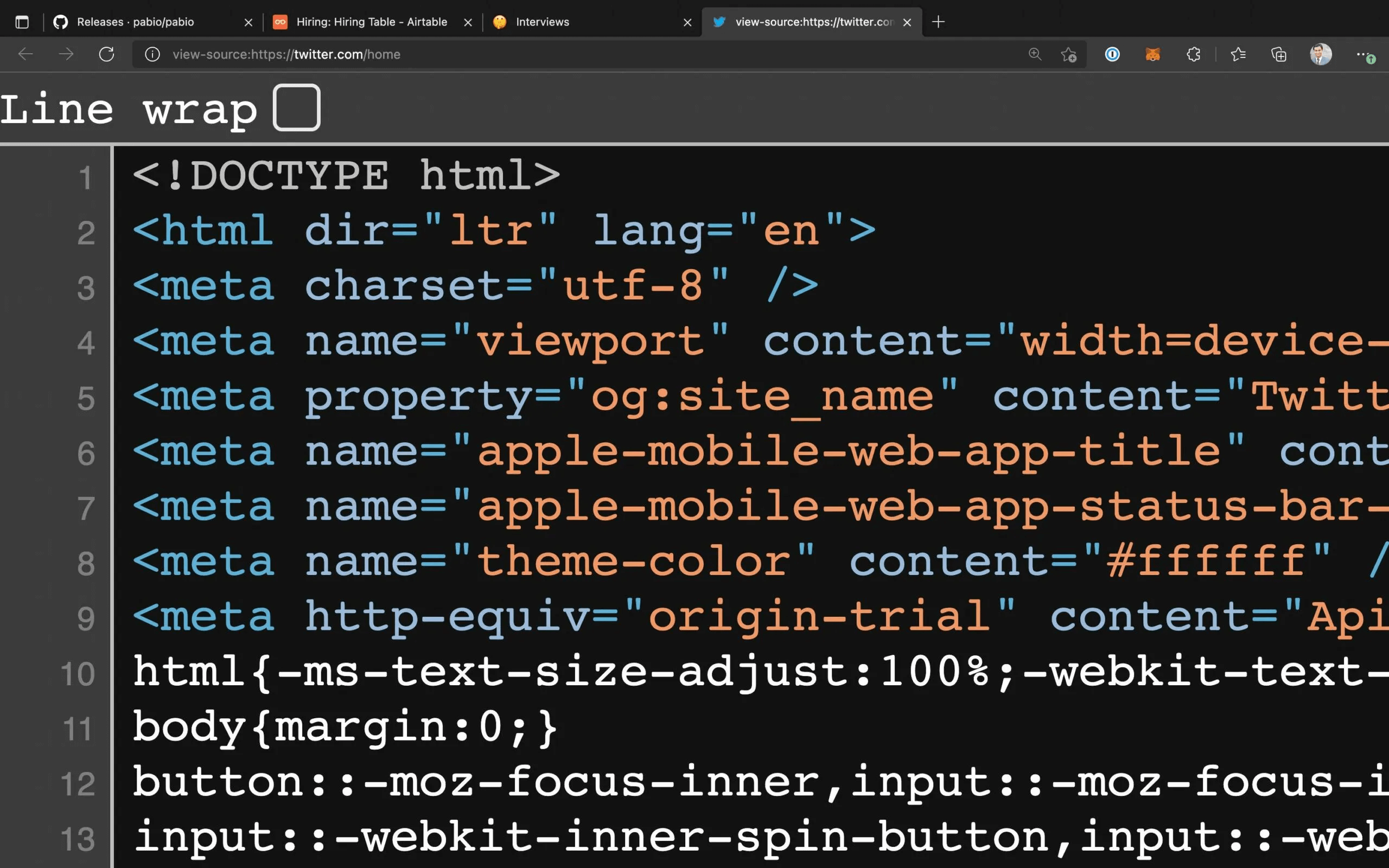This screenshot has height=868, width=1389.
Task: Click the site information icon
Action: (152, 55)
